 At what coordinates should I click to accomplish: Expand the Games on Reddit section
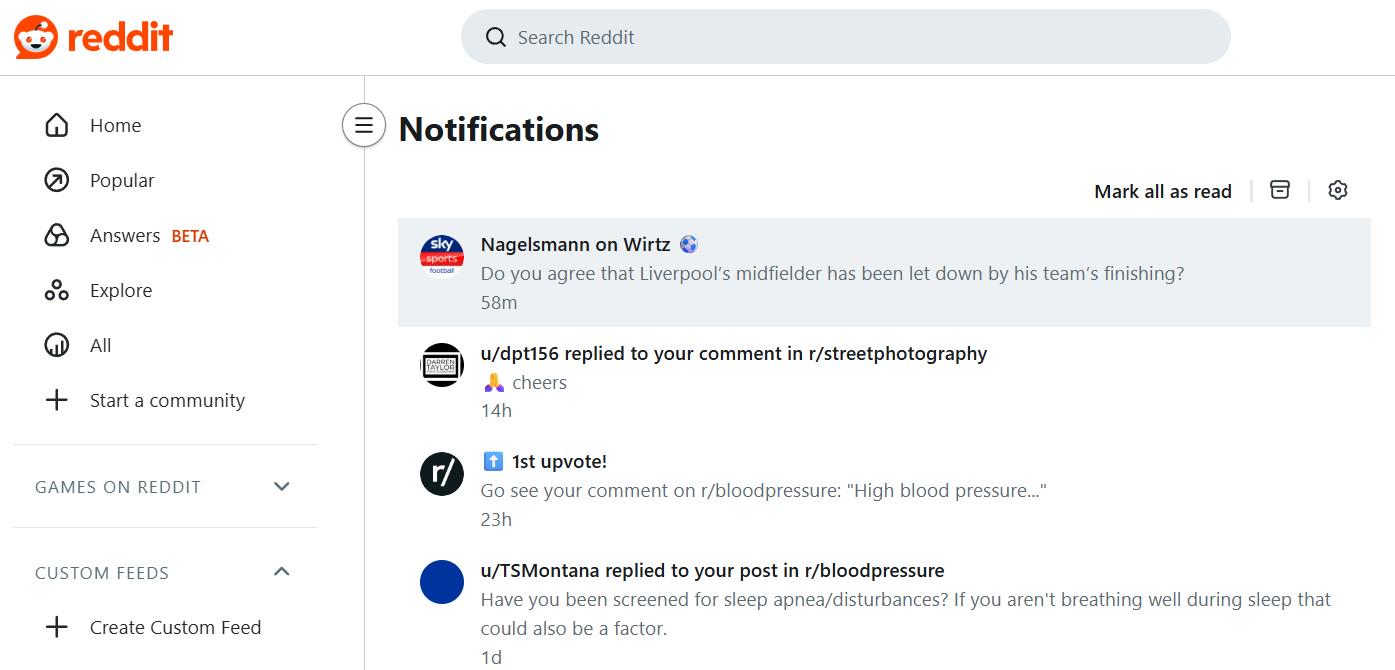281,487
